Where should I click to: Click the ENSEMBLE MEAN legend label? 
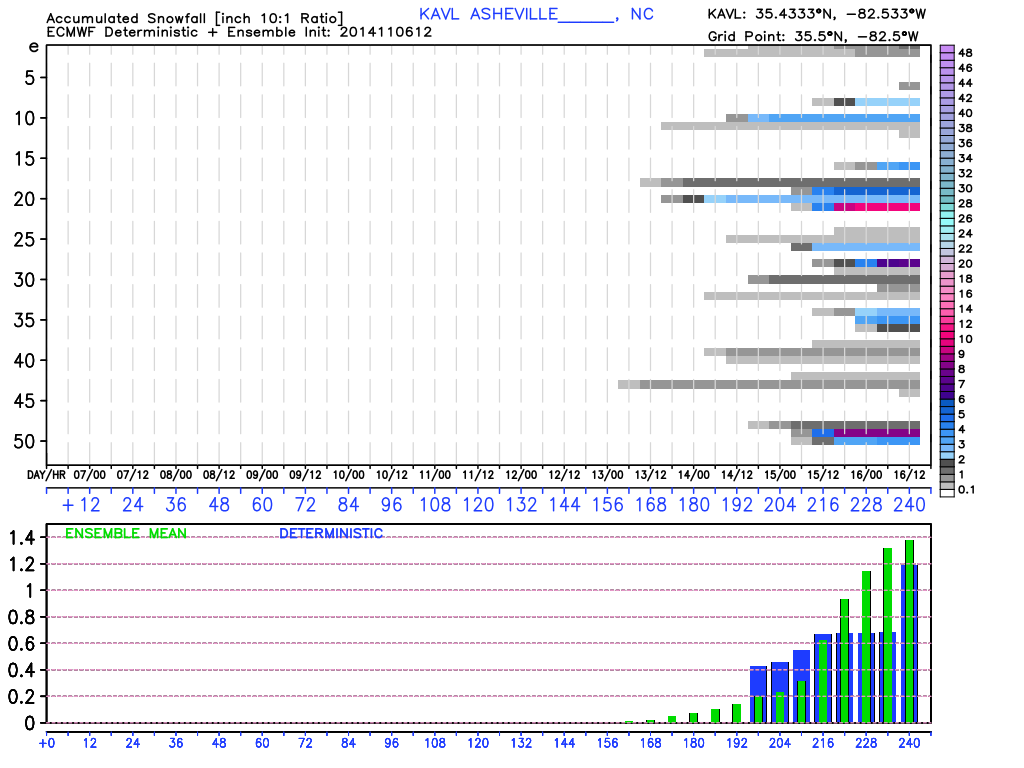[x=125, y=533]
